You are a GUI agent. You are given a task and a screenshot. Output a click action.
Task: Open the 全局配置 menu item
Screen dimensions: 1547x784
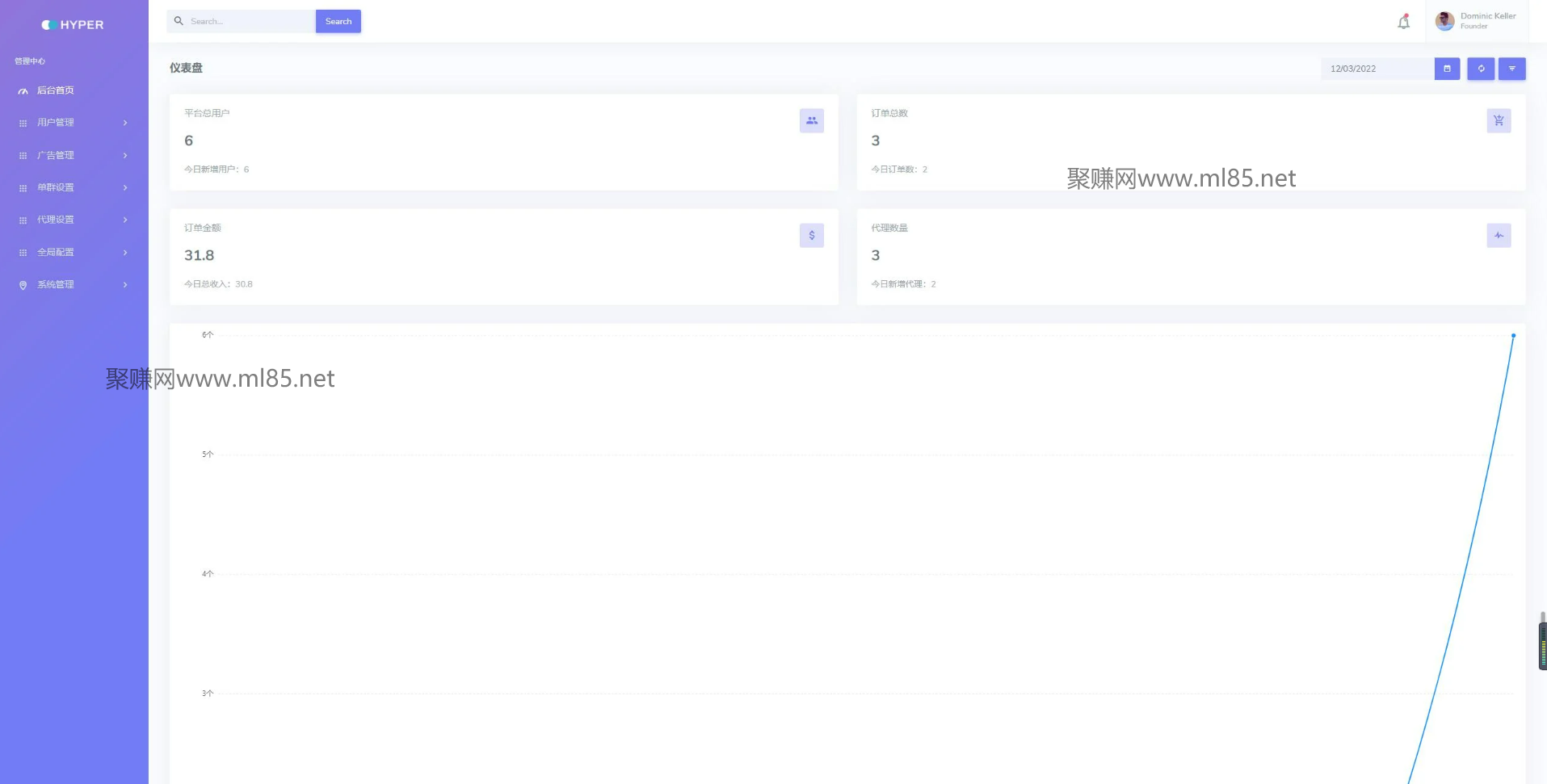[74, 252]
